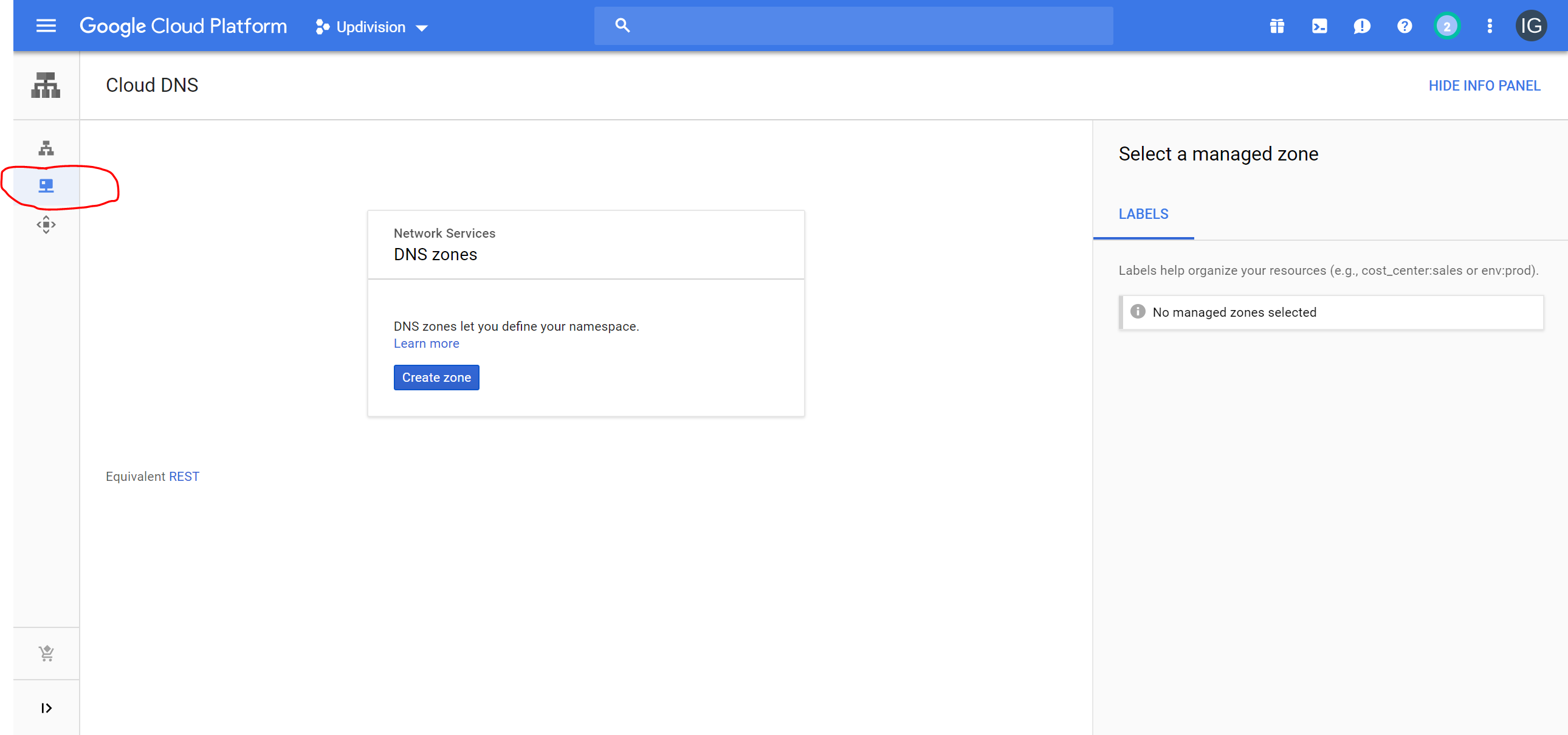Open the Equivalent REST link
Viewport: 1568px width, 735px height.
click(184, 476)
